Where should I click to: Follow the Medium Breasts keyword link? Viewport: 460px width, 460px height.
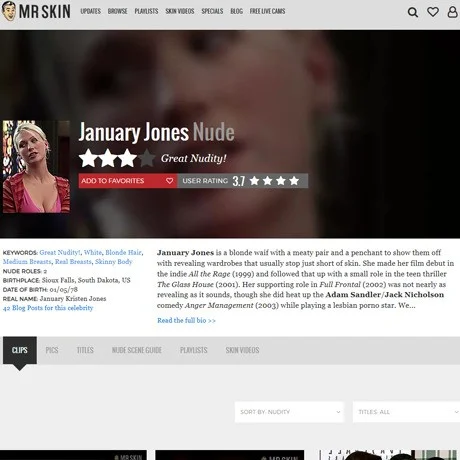click(27, 262)
